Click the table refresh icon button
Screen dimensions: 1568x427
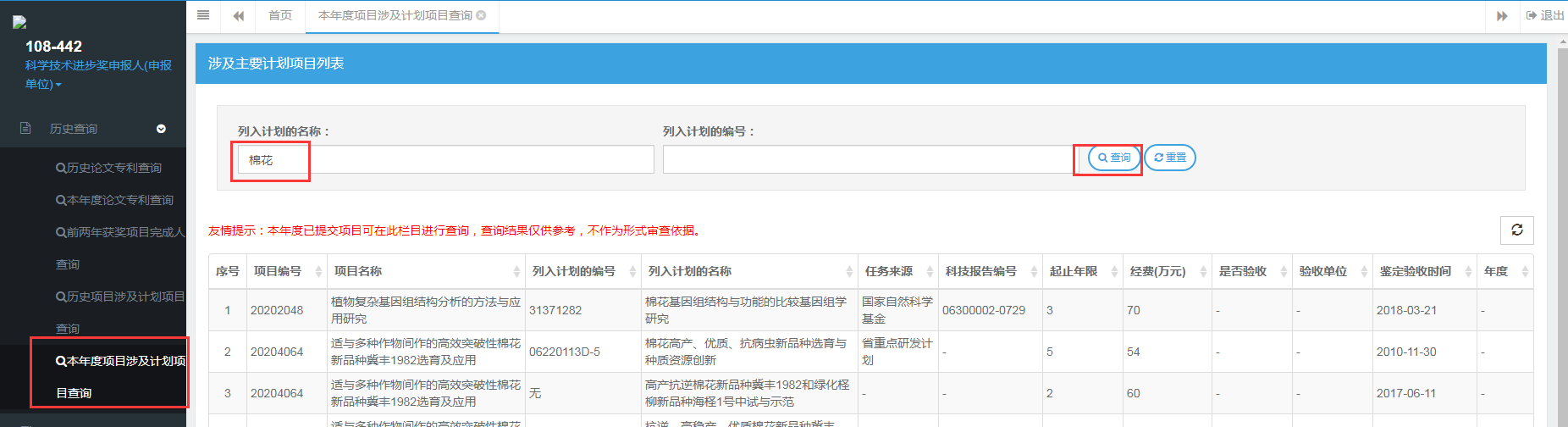click(x=1517, y=230)
